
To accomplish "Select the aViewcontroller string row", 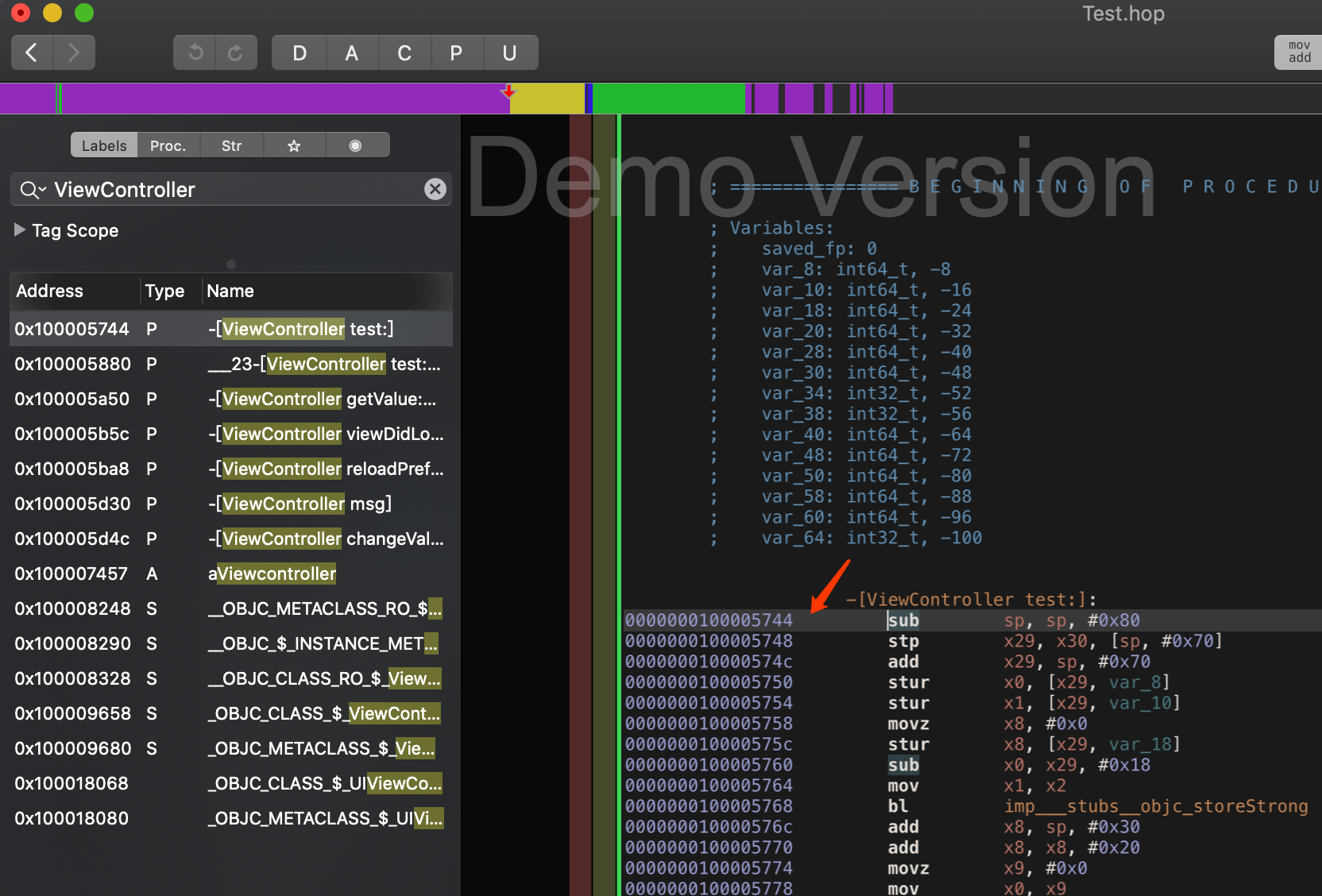I will [x=231, y=574].
